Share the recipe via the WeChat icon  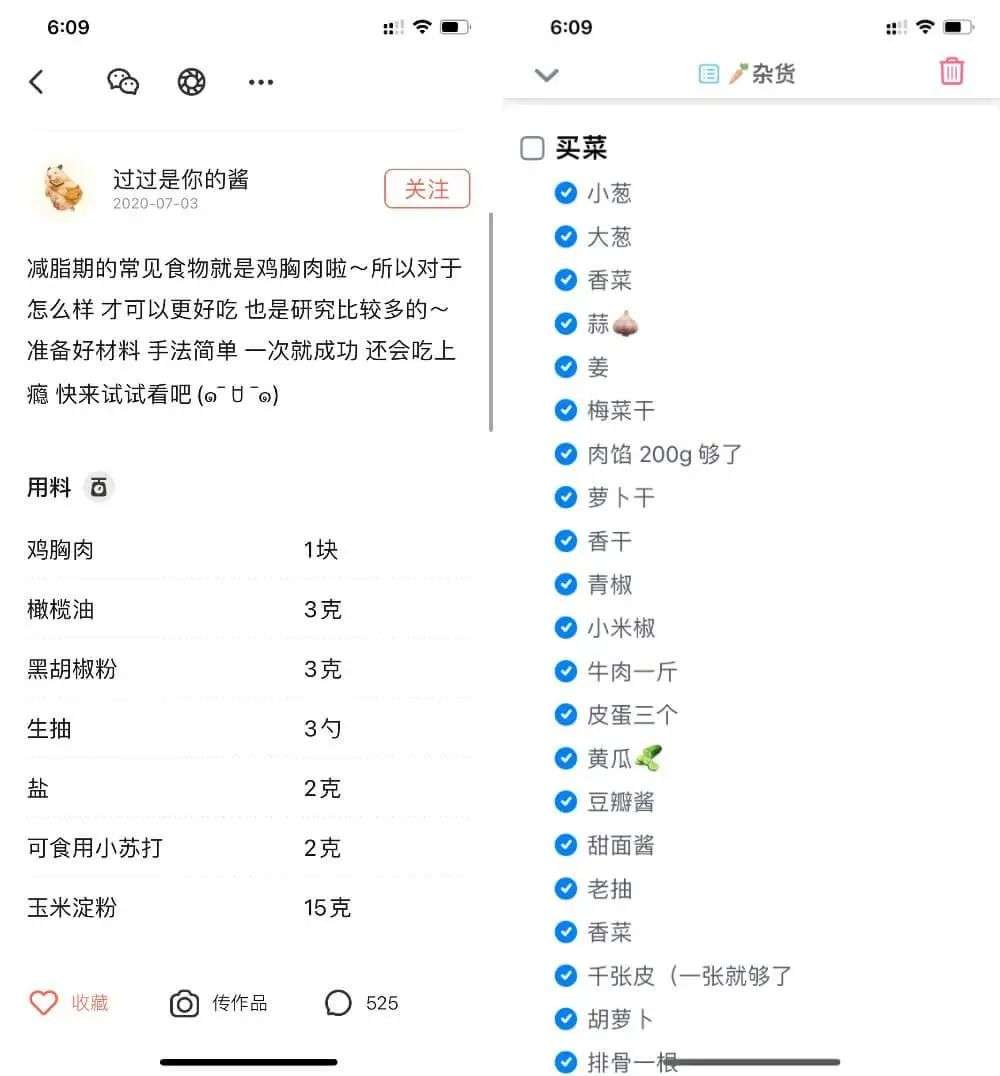pos(123,82)
